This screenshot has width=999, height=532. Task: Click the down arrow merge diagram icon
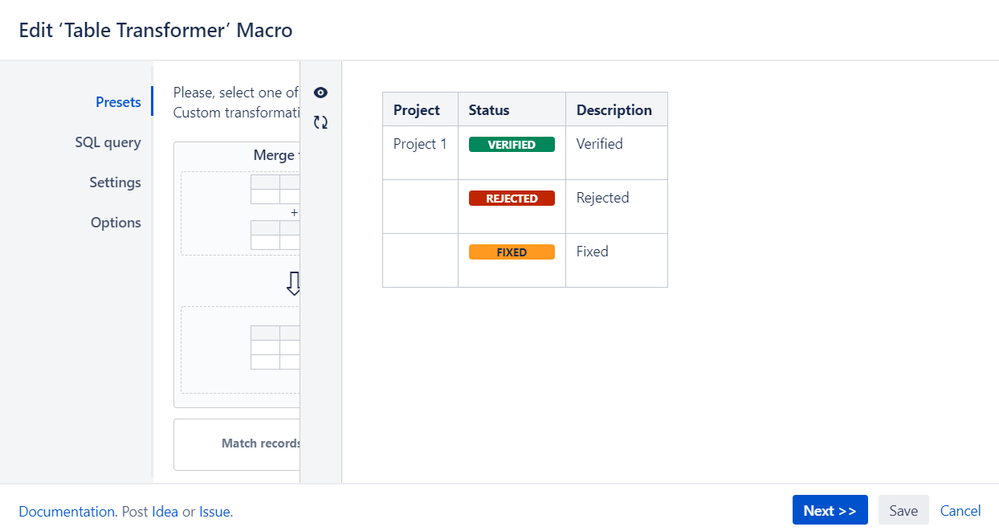[x=293, y=284]
